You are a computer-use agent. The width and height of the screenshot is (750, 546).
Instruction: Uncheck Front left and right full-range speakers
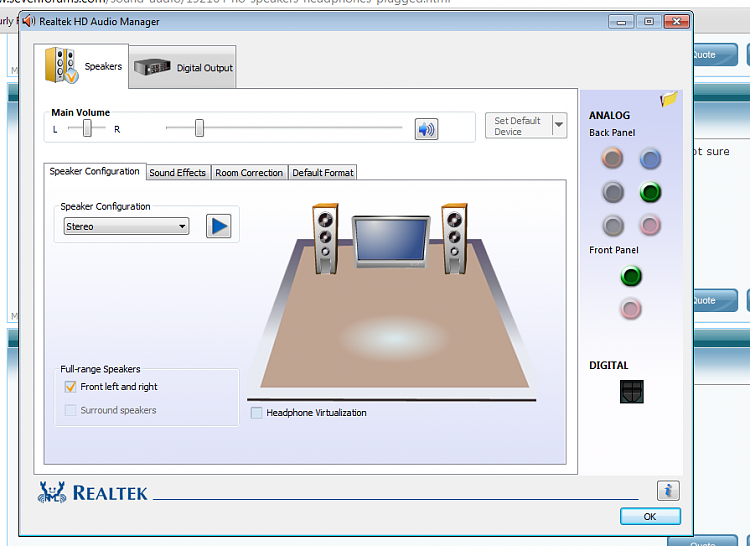coord(70,387)
